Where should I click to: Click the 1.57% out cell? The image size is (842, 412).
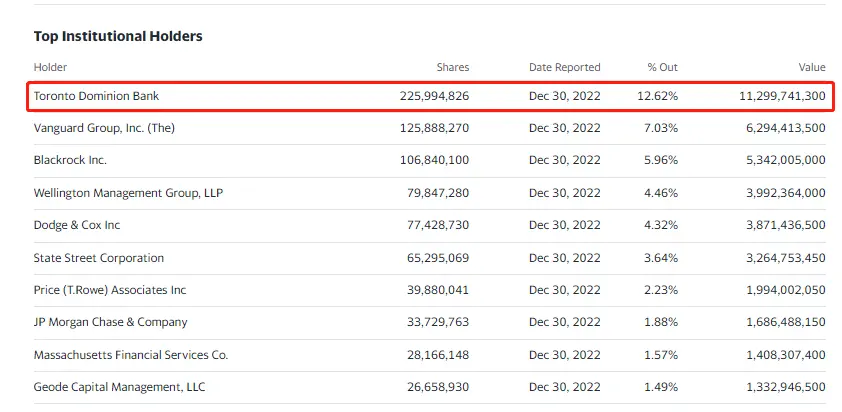[661, 355]
